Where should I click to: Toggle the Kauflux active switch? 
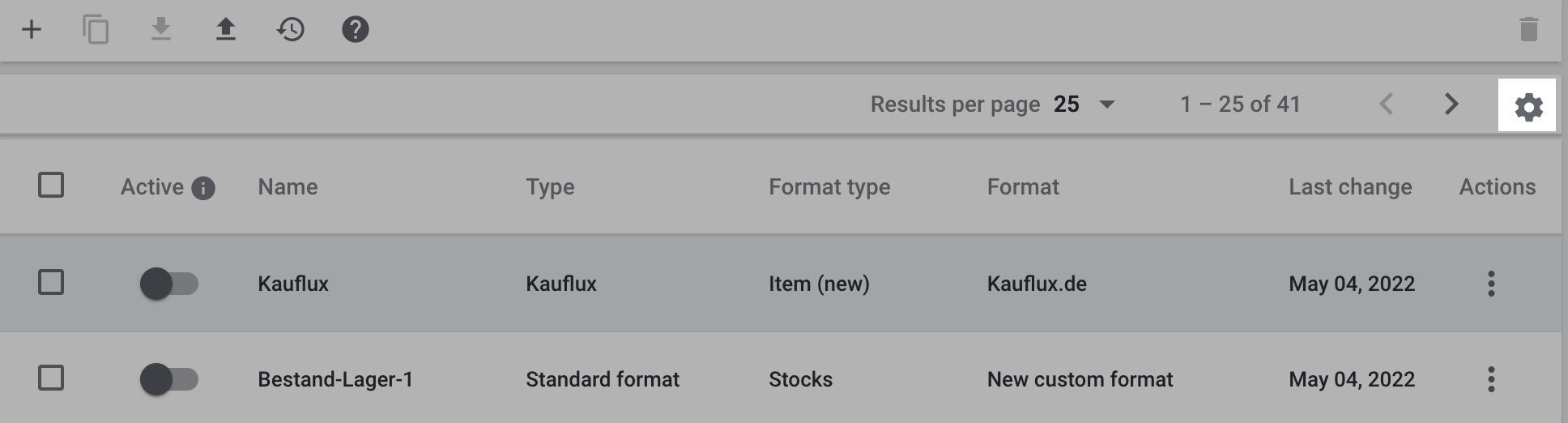pos(168,284)
